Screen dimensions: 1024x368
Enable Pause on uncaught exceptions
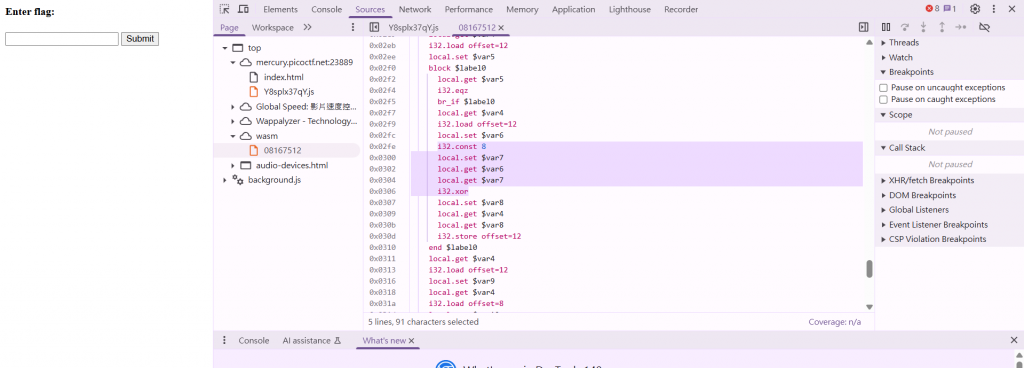(x=884, y=87)
